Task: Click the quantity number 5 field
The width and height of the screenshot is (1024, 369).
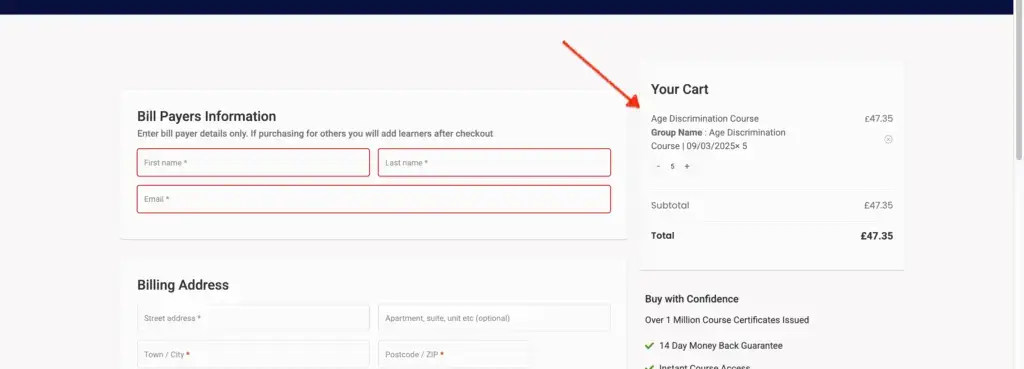Action: [672, 167]
